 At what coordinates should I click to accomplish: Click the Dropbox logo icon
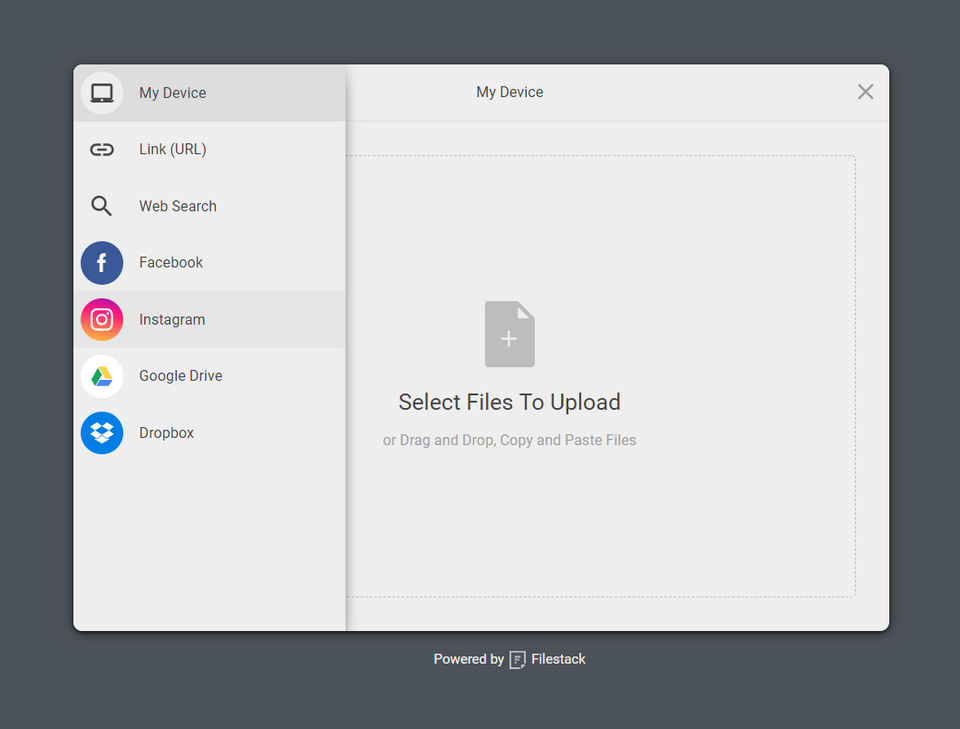(102, 433)
